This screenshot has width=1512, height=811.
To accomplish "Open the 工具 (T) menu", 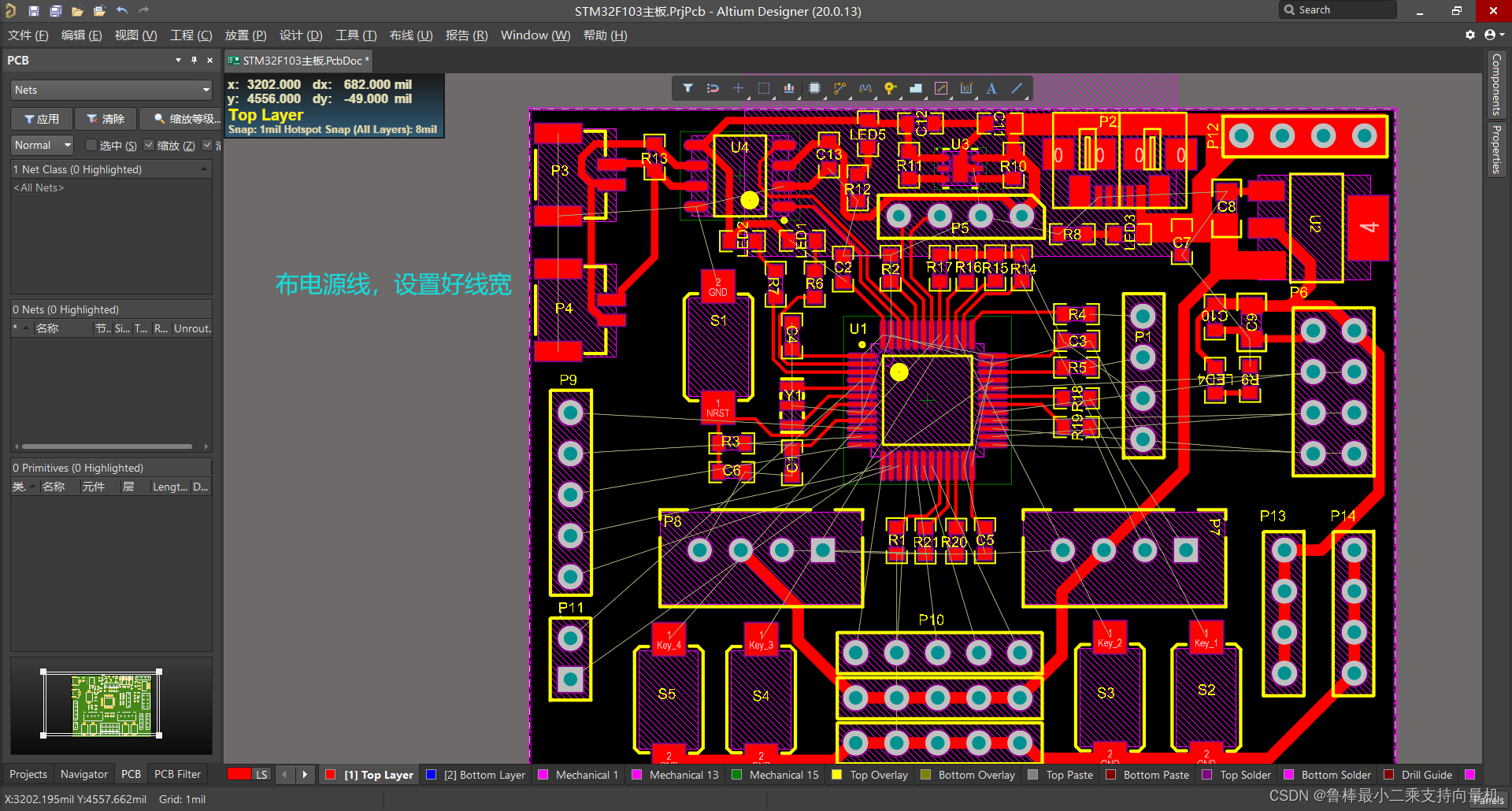I will (356, 35).
